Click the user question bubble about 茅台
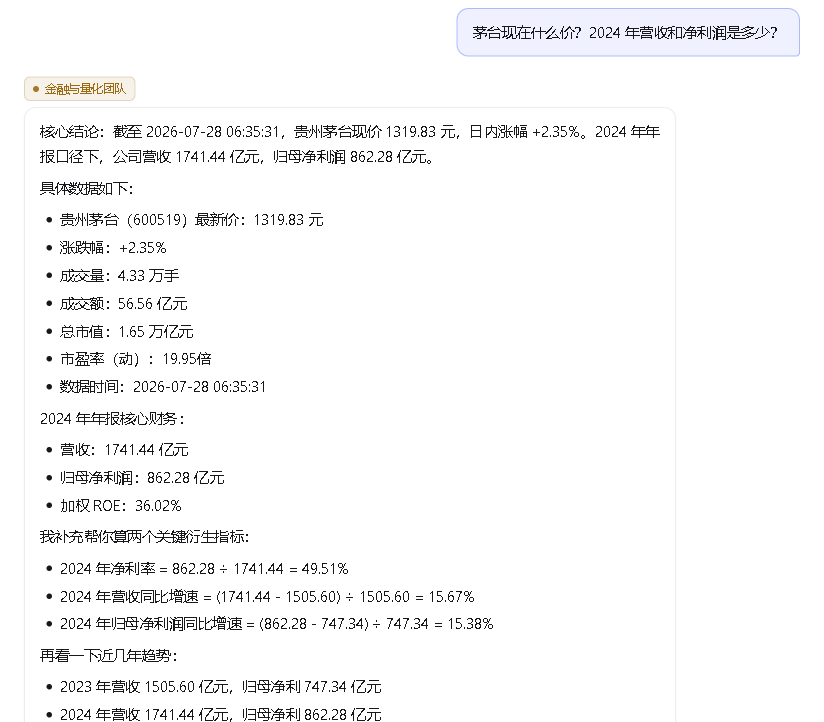 [628, 33]
